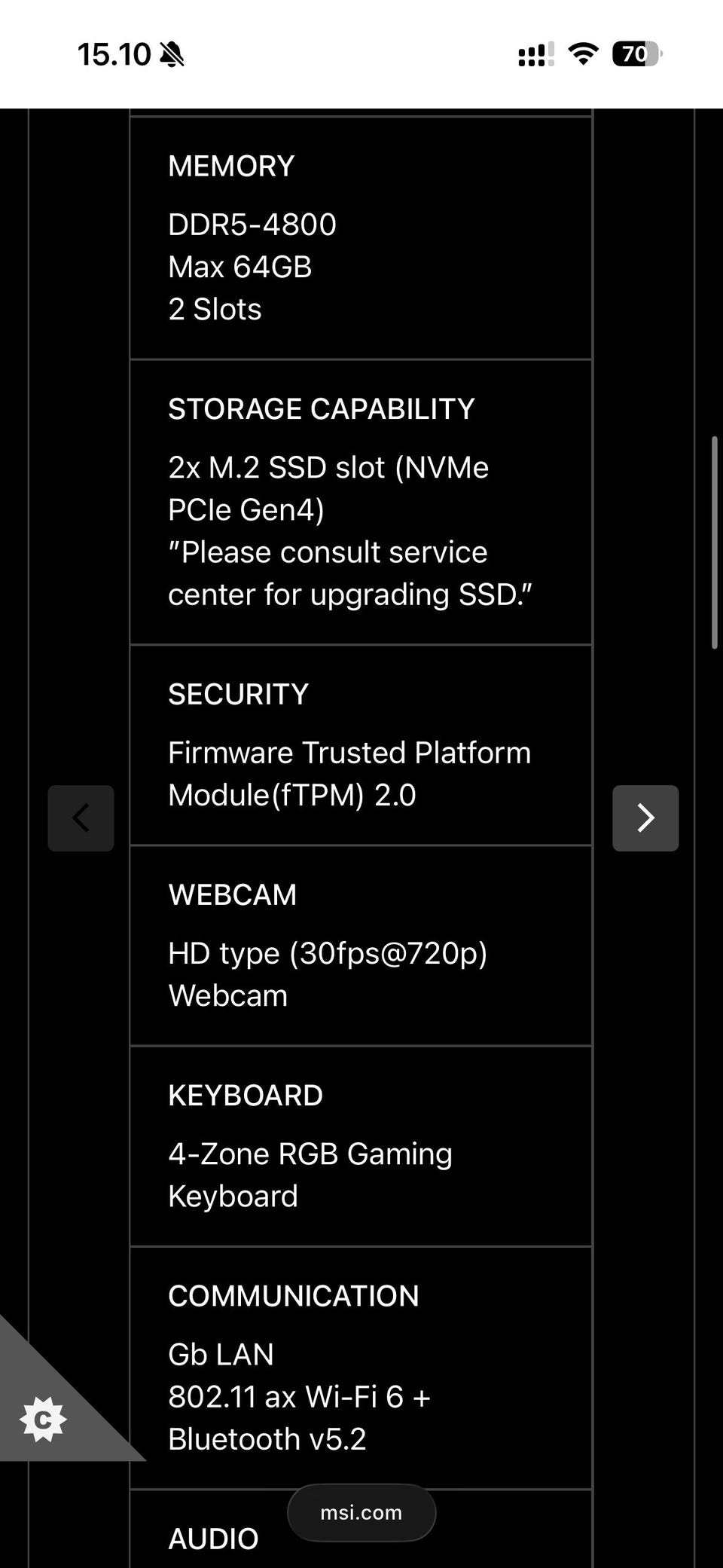This screenshot has width=723, height=1568.
Task: Open cookie settings gear icon
Action: click(44, 1420)
